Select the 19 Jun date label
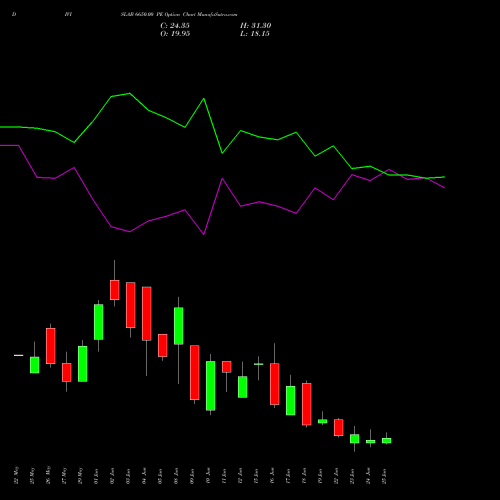 320,476
